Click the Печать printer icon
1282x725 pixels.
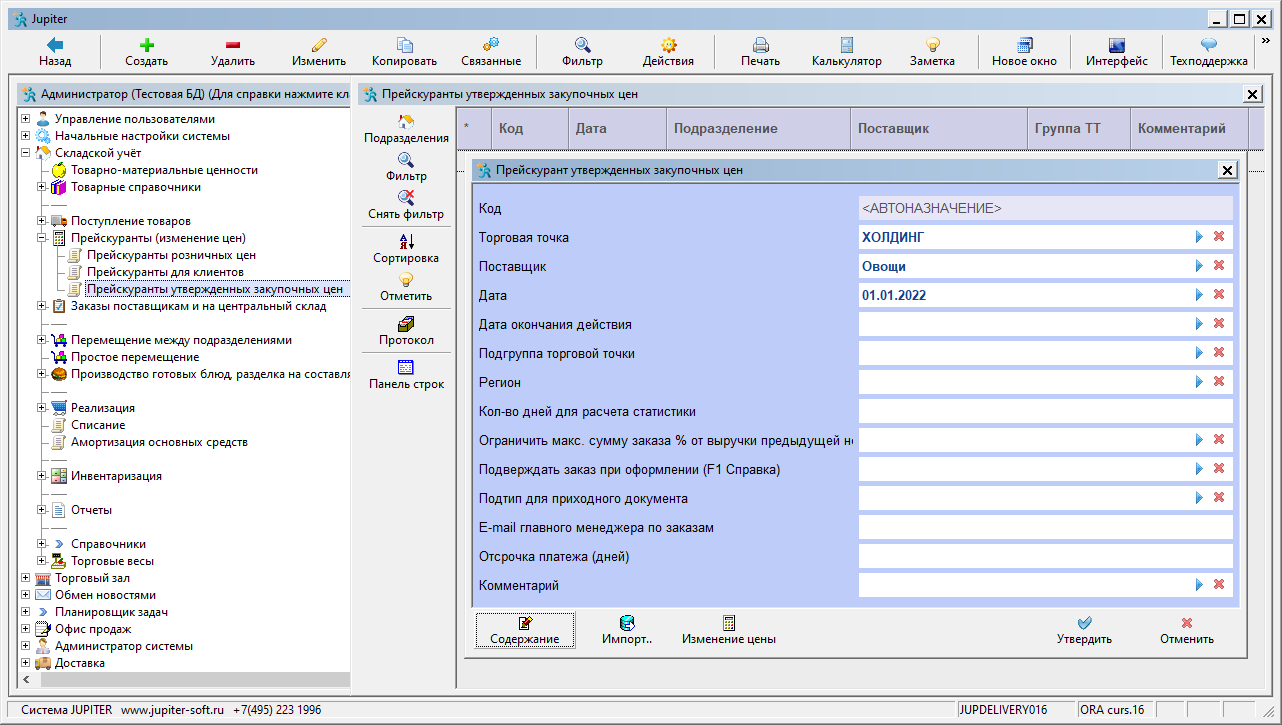[x=760, y=45]
